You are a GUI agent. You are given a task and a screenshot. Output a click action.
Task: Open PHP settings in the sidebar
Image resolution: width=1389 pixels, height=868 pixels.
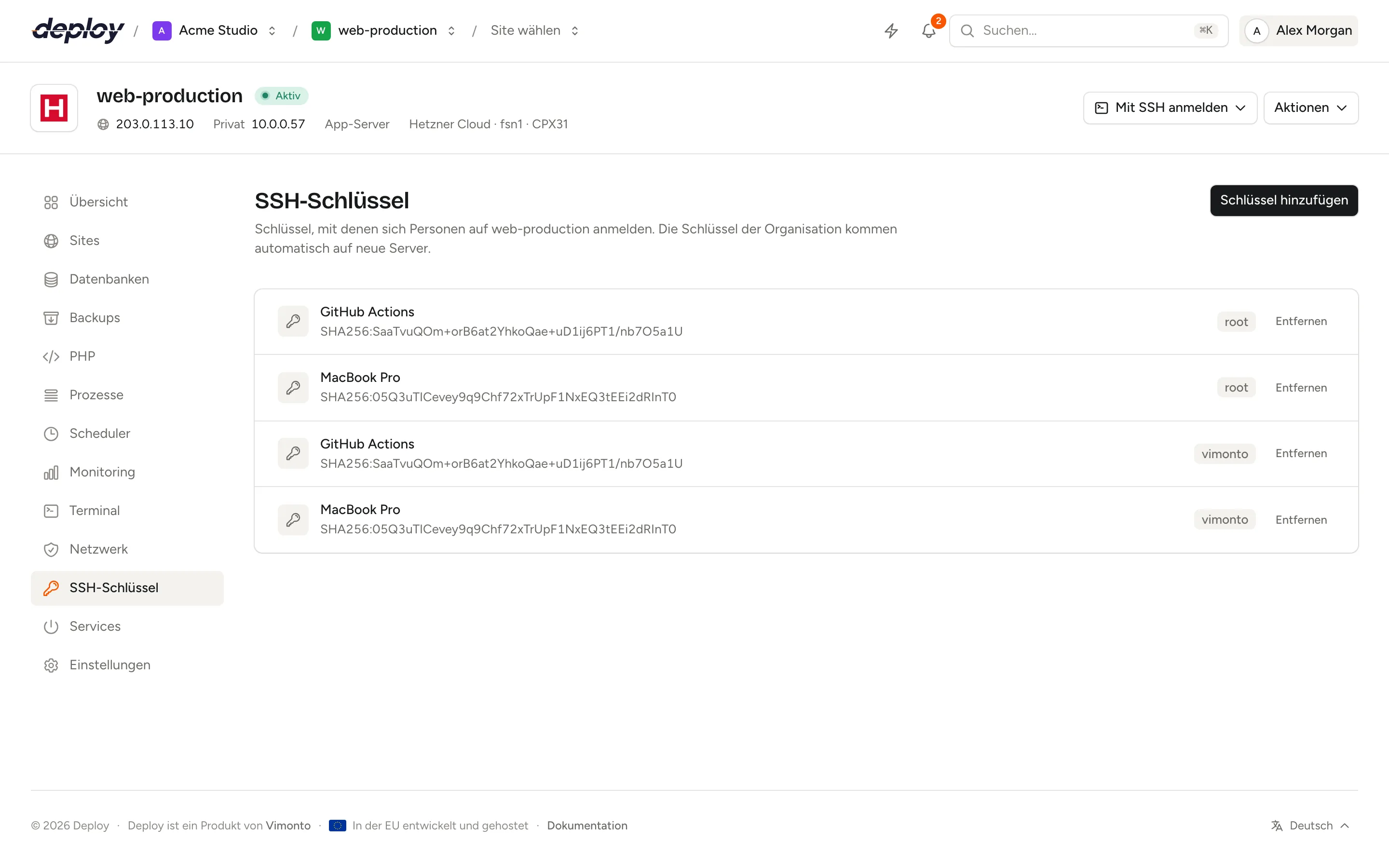(x=127, y=356)
